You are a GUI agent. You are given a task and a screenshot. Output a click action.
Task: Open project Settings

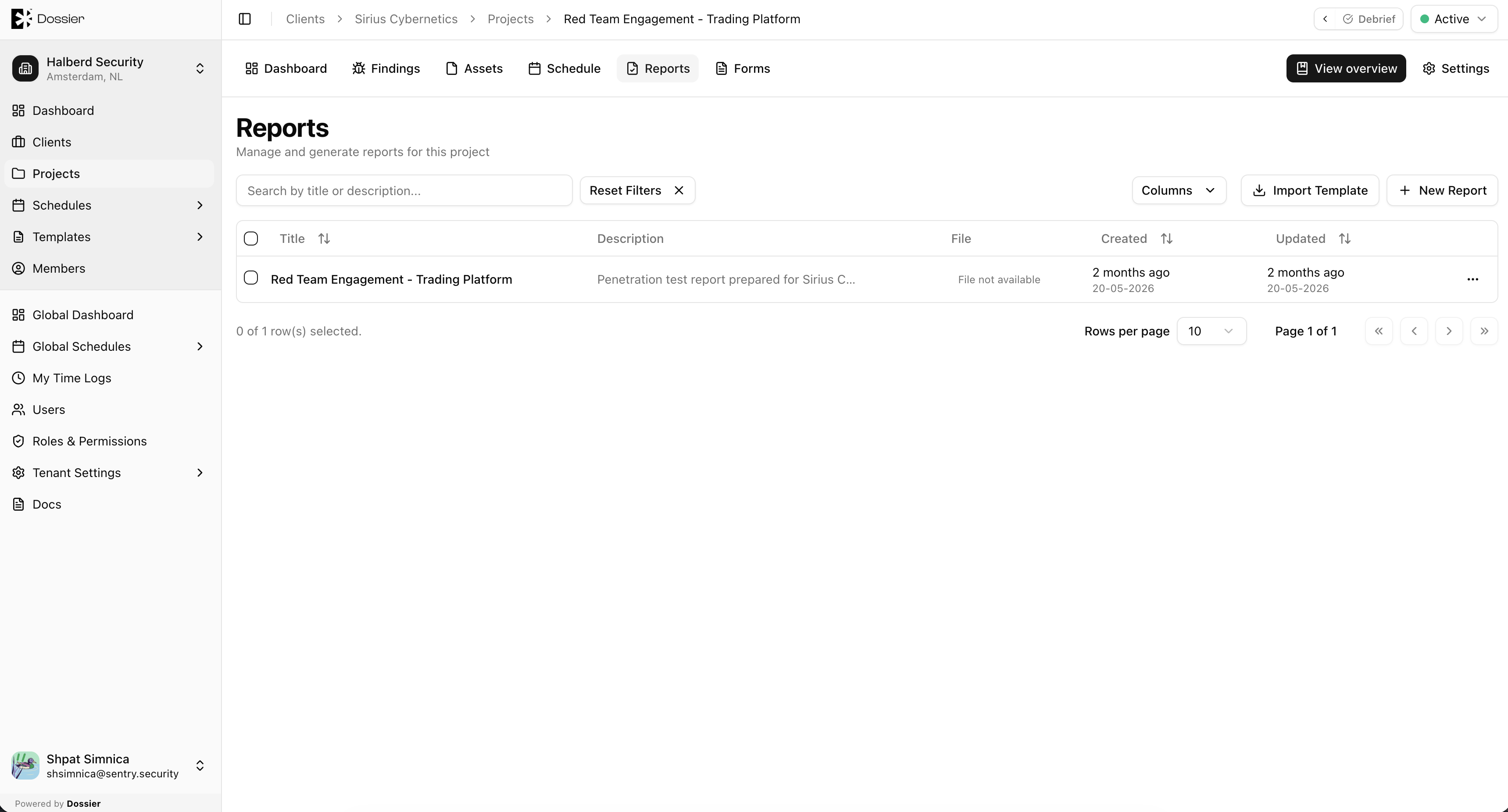click(x=1456, y=68)
